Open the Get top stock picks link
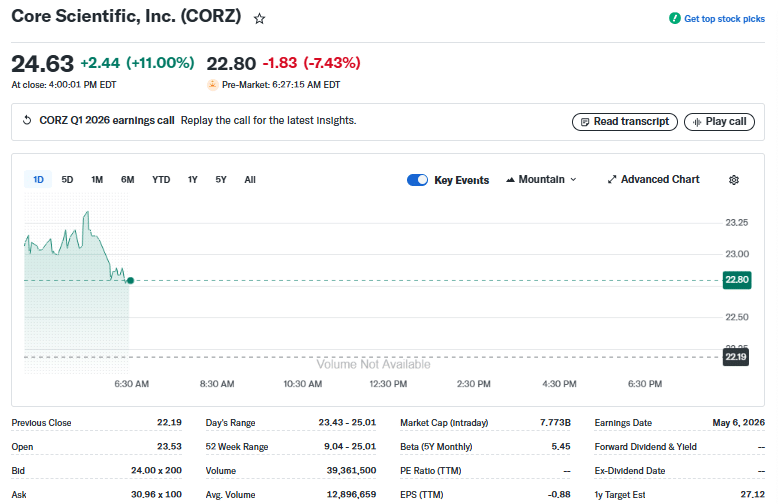 click(x=724, y=19)
